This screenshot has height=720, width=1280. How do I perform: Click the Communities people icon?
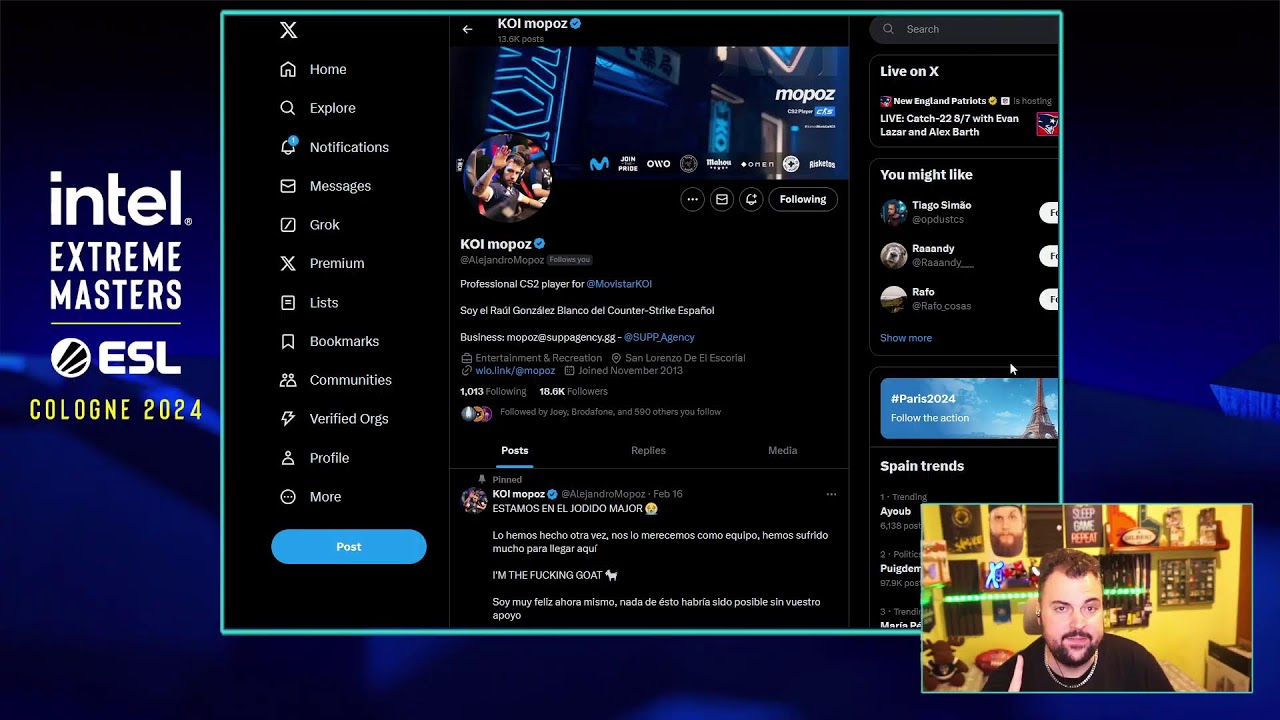coord(288,380)
